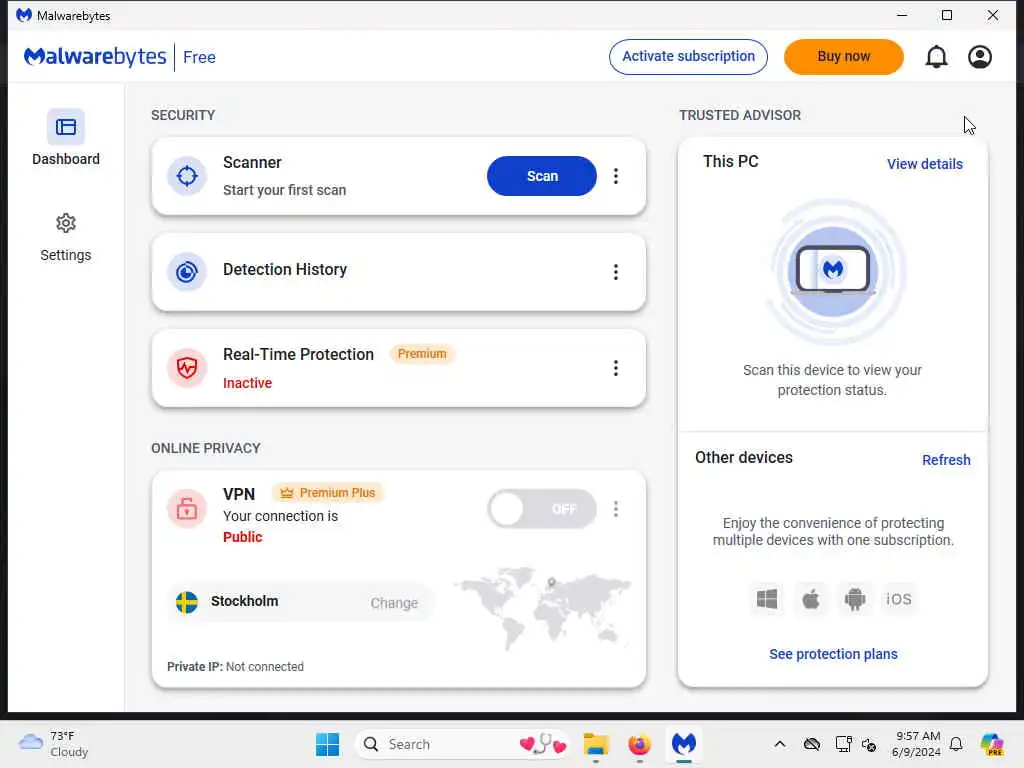Refresh the Other devices list
Image resolution: width=1024 pixels, height=768 pixels.
(946, 460)
